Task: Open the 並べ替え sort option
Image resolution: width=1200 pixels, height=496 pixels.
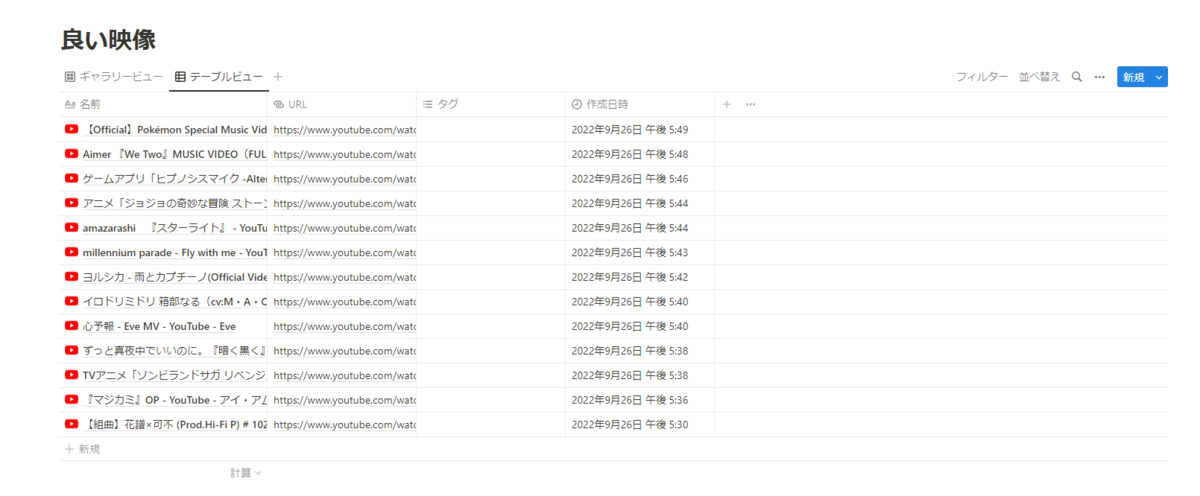Action: click(x=1040, y=77)
